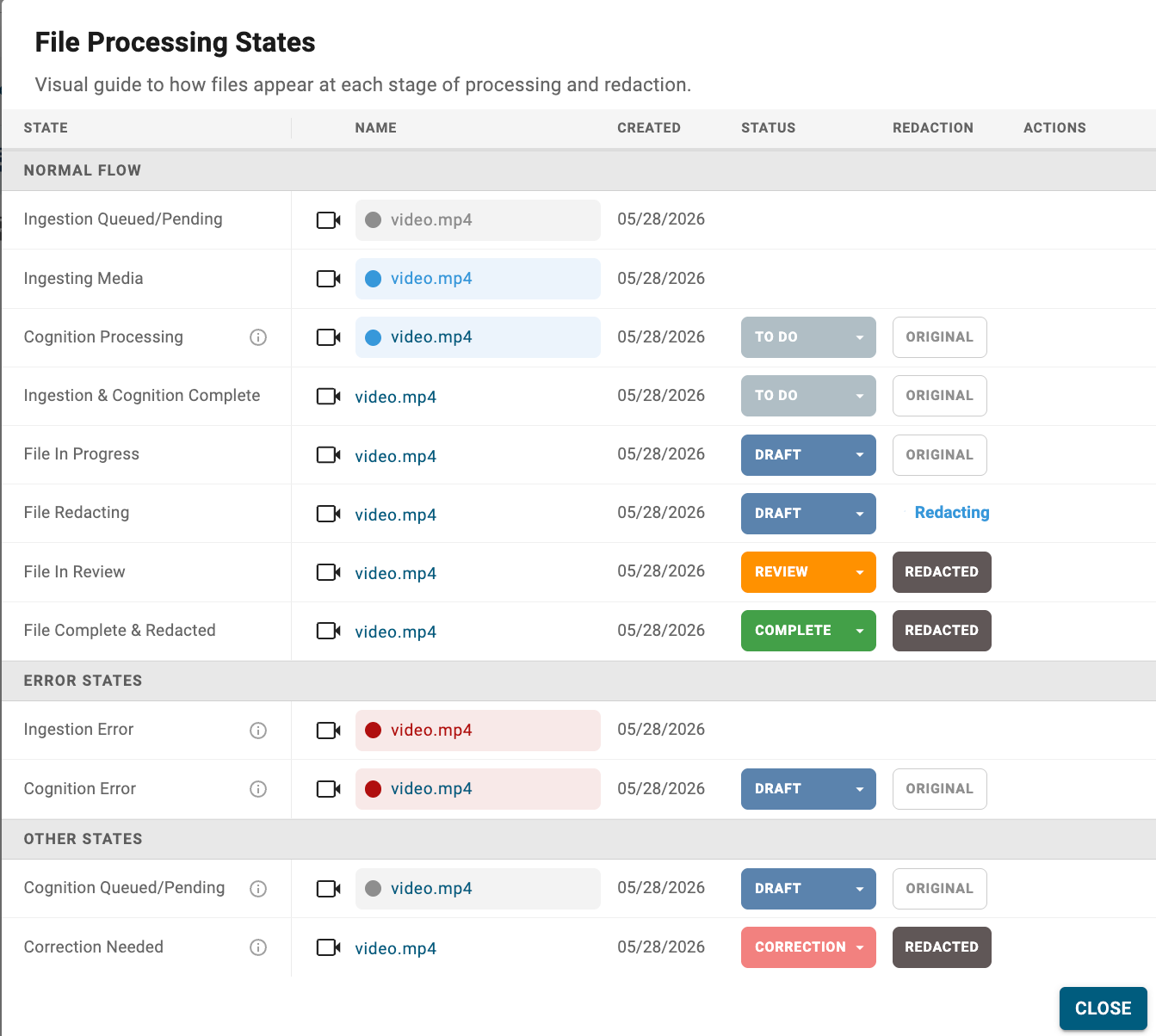Select video icon for File Complete & Redacted

328,631
